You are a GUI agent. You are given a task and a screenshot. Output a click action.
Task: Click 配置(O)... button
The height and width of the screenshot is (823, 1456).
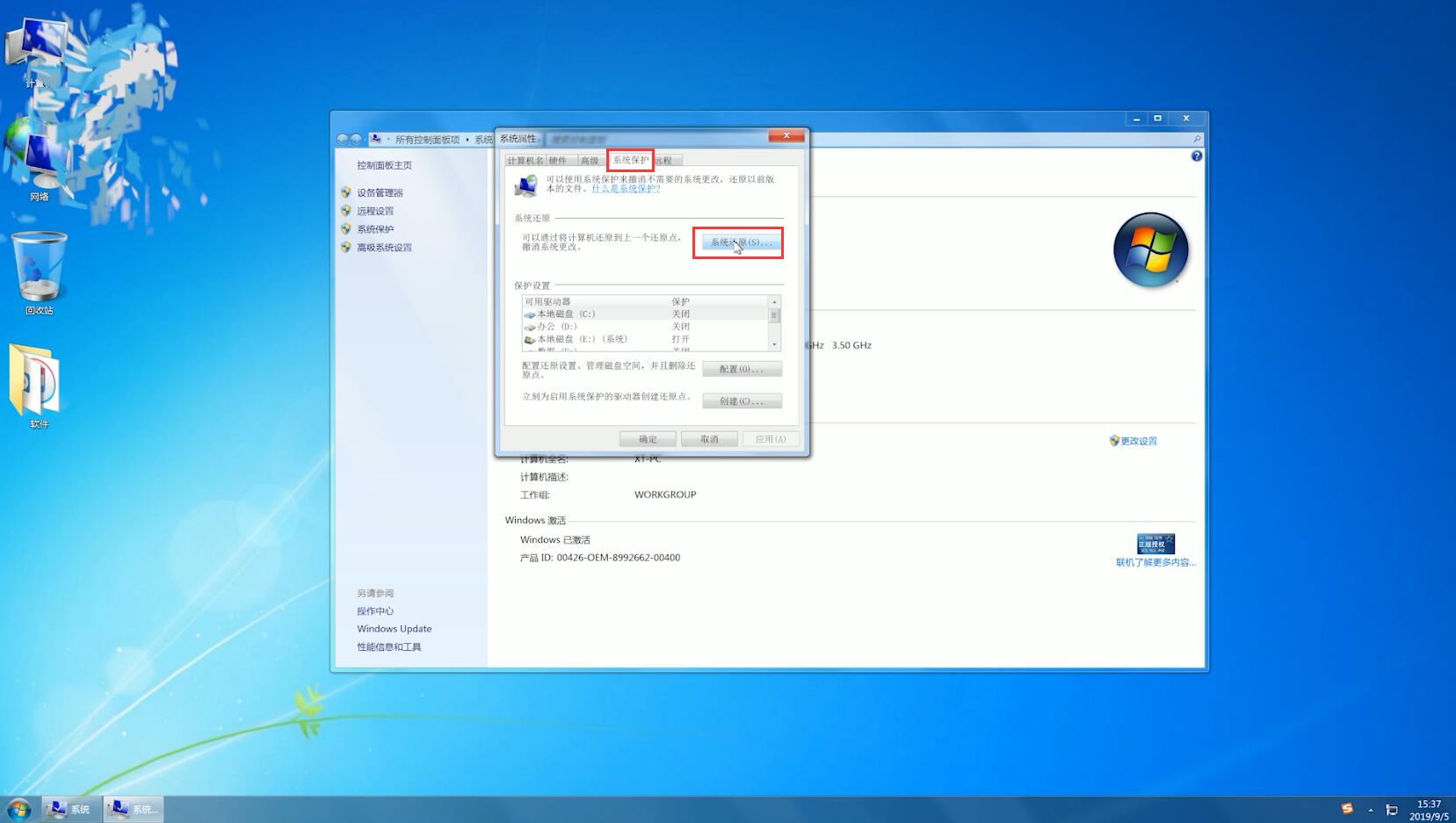(742, 369)
